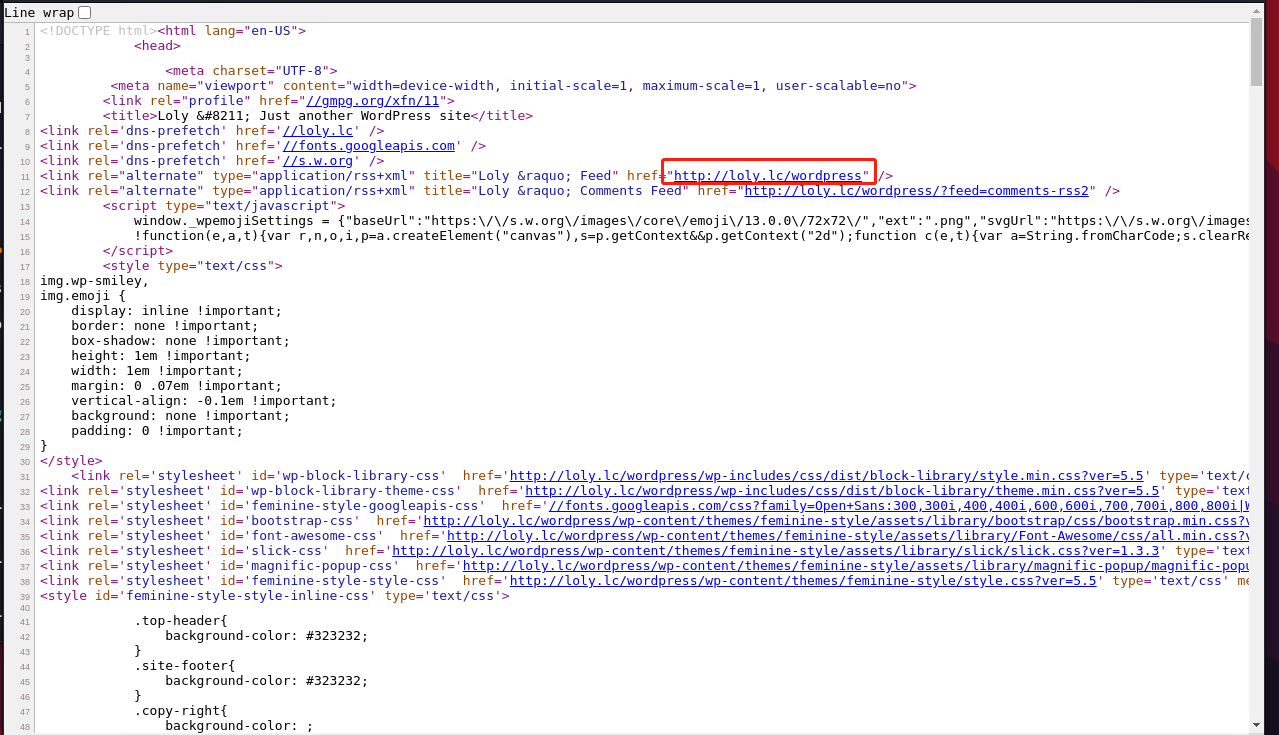Follow the //loly.lc dns-prefetch link
1279x735 pixels.
pos(319,131)
